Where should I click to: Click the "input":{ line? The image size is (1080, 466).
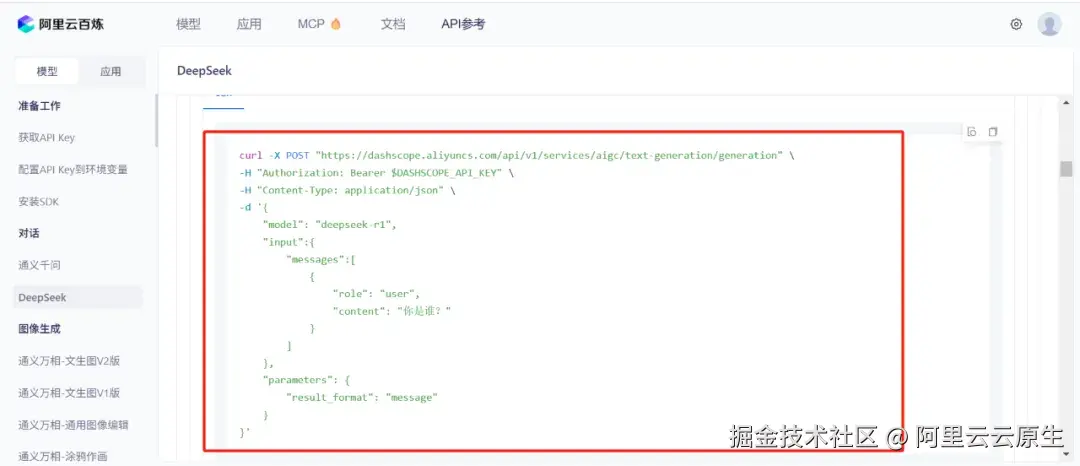(288, 242)
